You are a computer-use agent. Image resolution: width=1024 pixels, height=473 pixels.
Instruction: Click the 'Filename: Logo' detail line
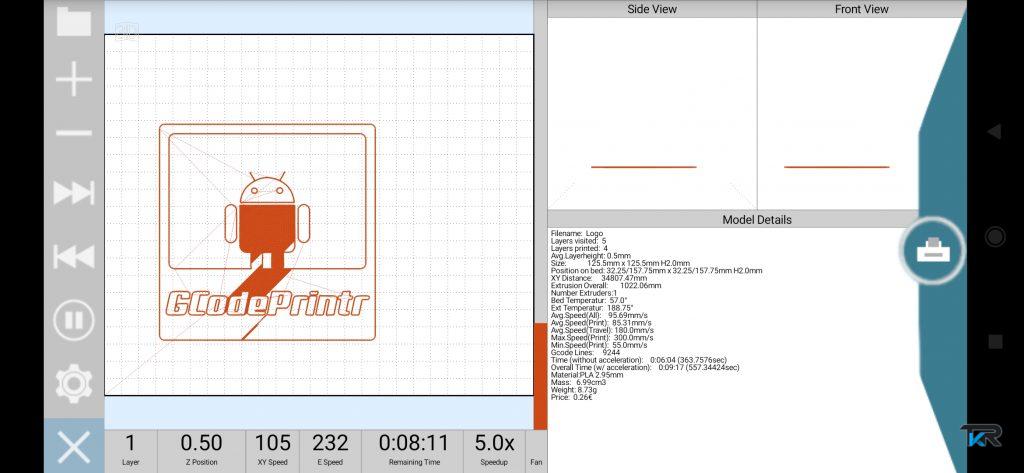pyautogui.click(x=577, y=233)
